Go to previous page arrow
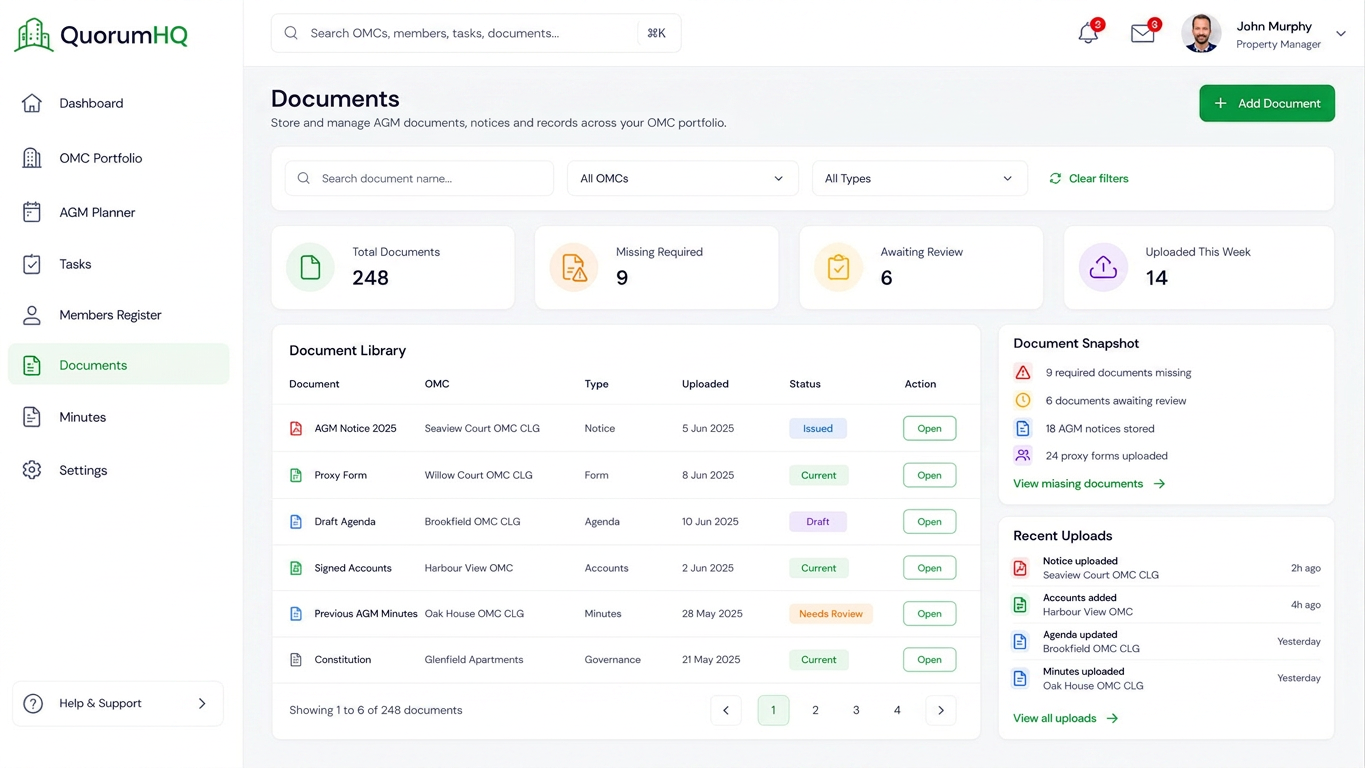This screenshot has height=768, width=1365. pos(726,710)
